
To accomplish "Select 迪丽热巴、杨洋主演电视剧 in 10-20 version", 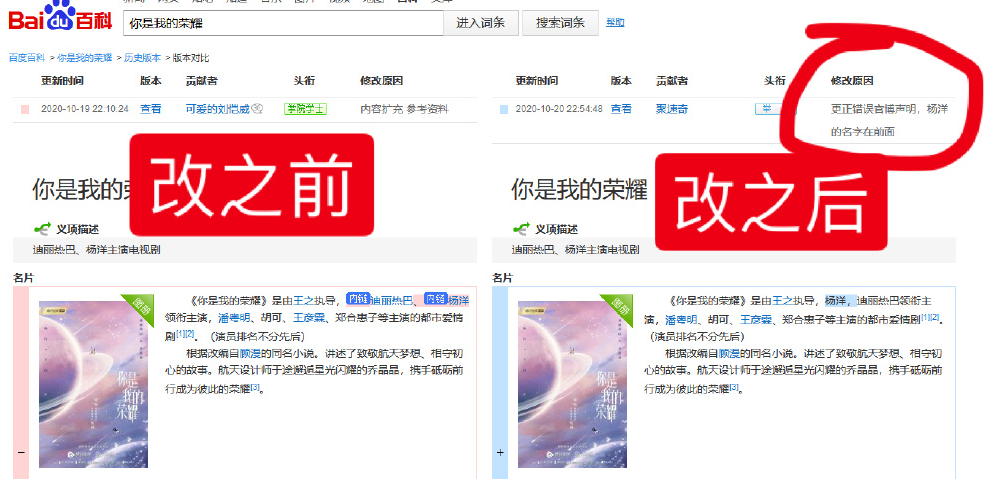I will tap(575, 250).
